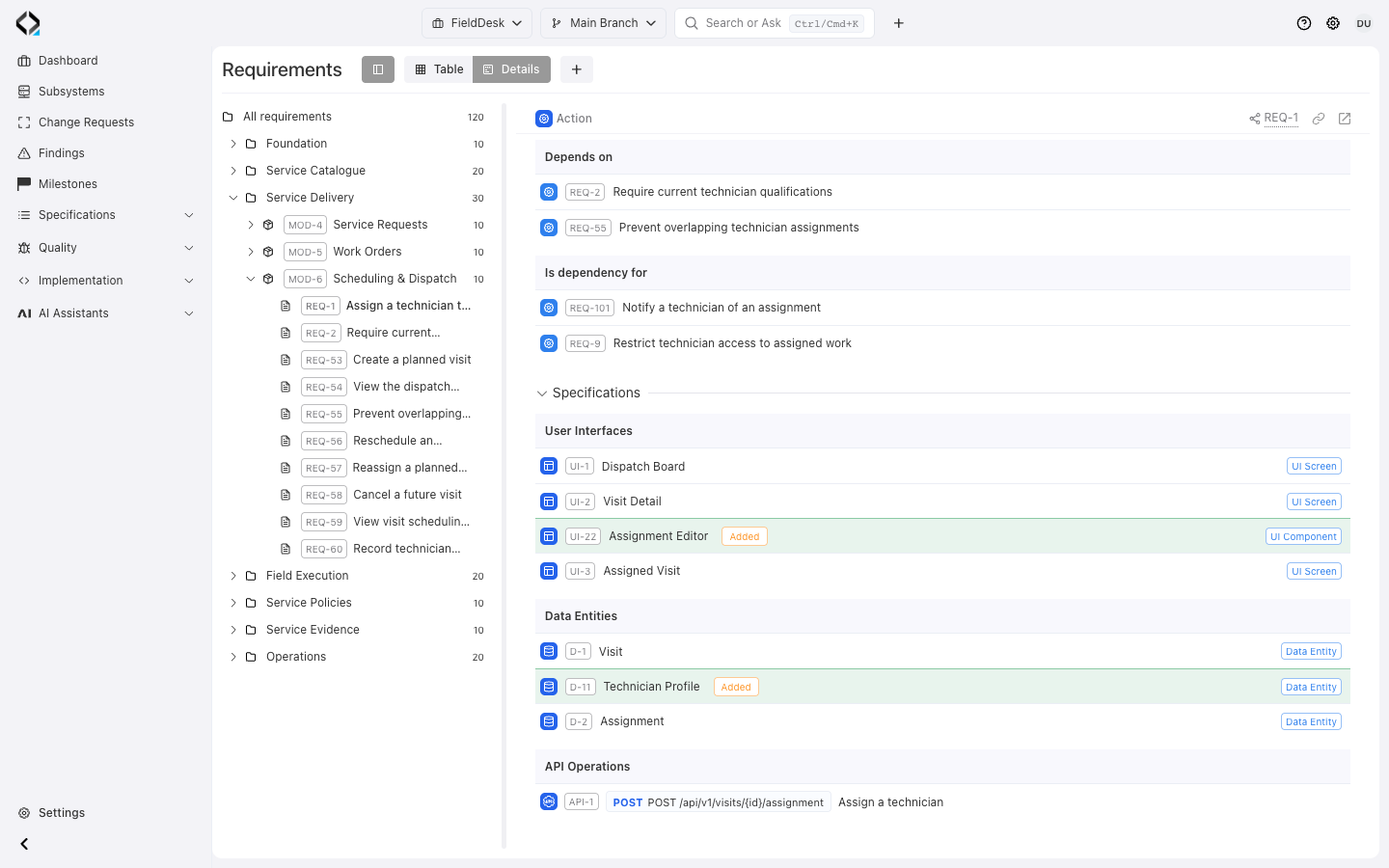Click the REQ-9 requirement gear icon
Viewport: 1389px width, 868px height.
tap(549, 343)
